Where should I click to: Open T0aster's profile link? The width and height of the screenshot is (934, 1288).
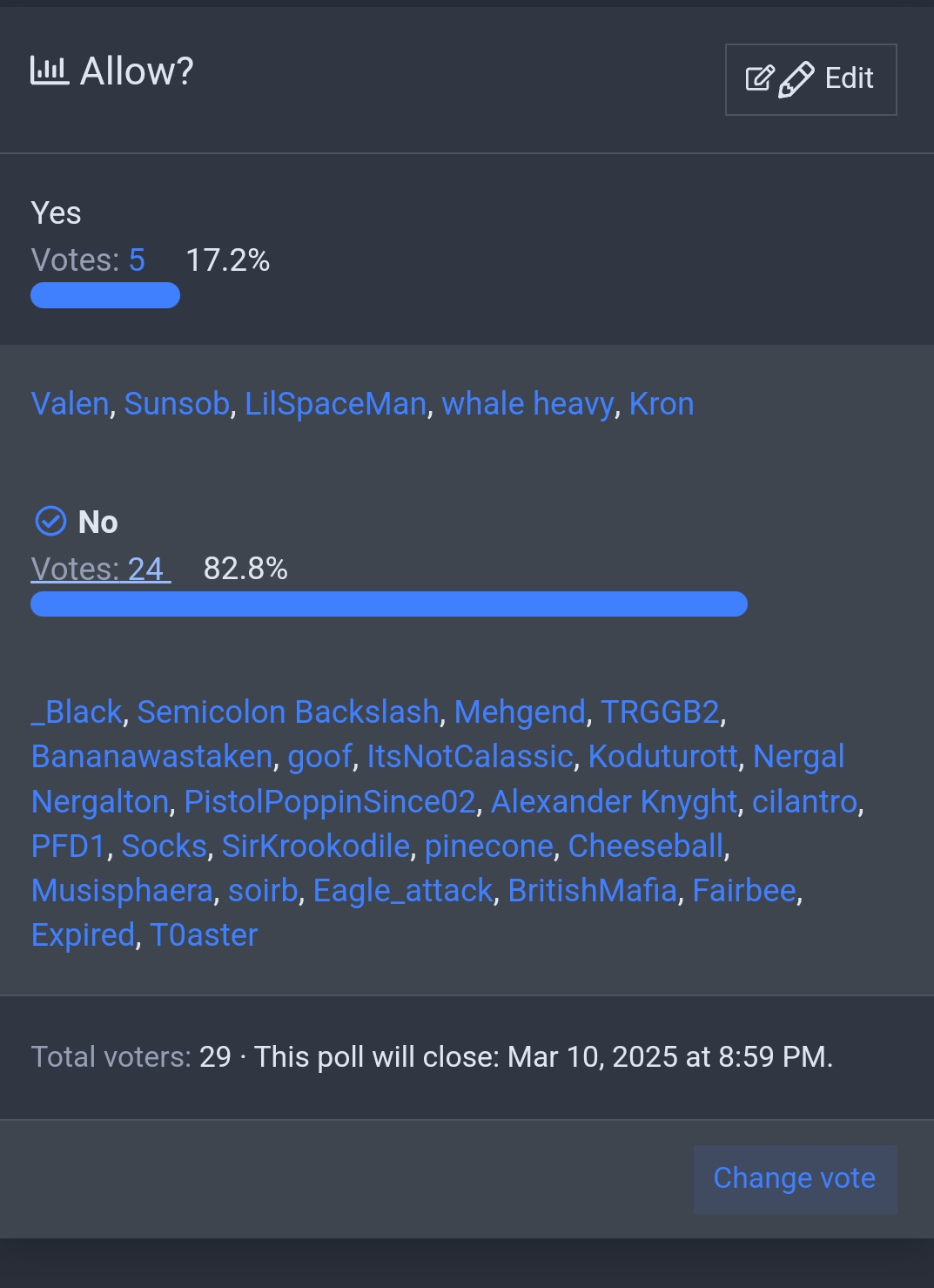pos(204,935)
